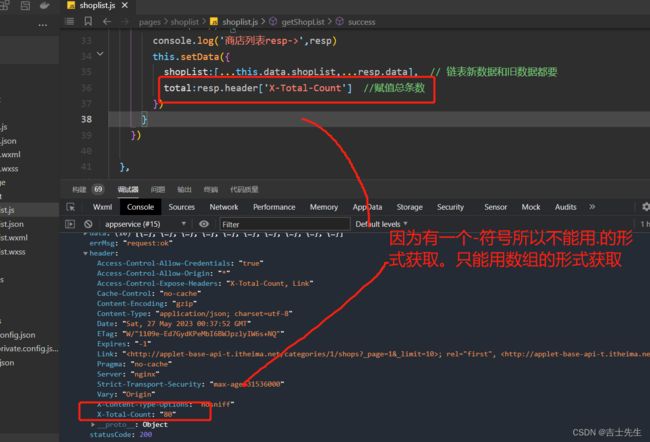Switch to the 终端 panel tab
Screen dimensions: 650x442
[211, 189]
